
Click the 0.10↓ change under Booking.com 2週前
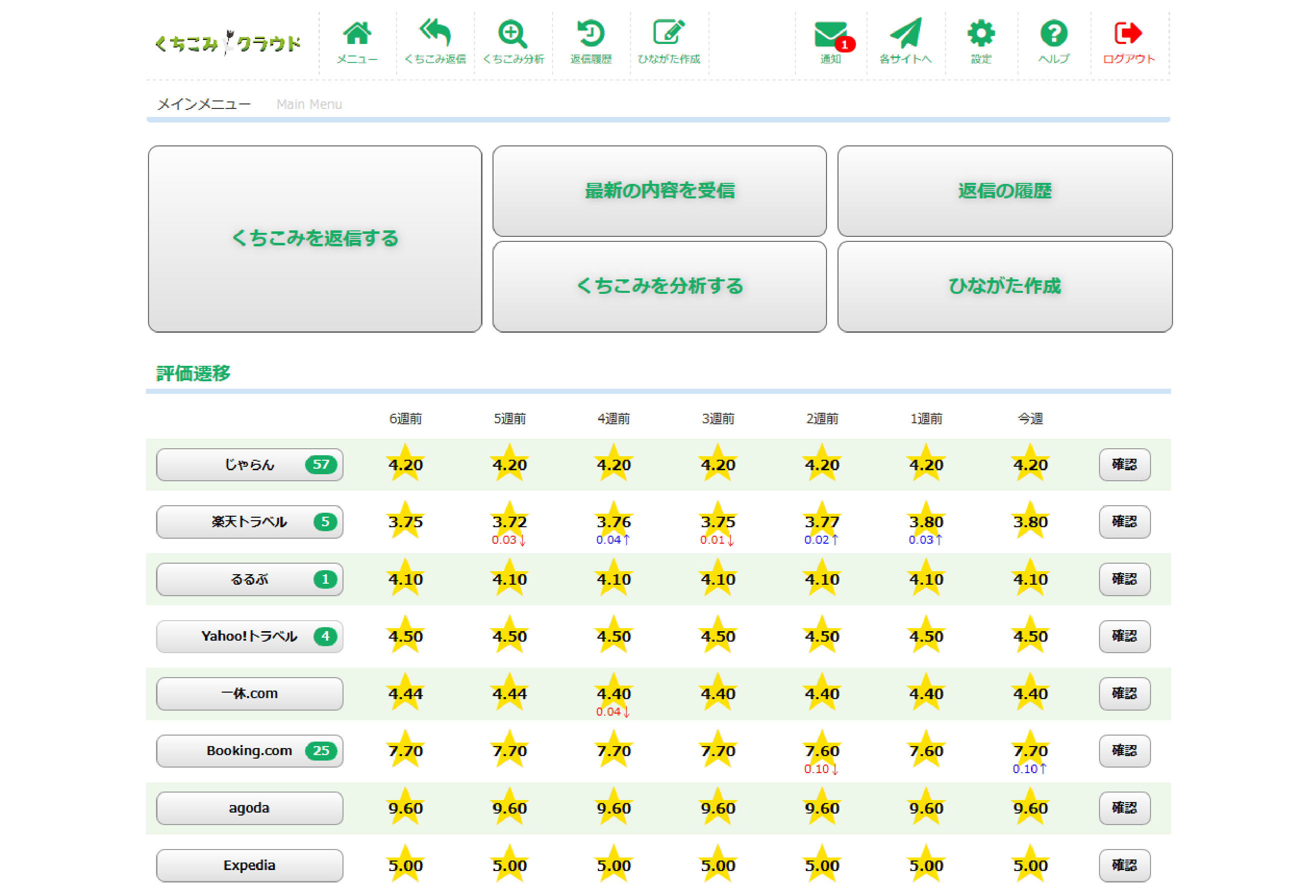(x=821, y=769)
